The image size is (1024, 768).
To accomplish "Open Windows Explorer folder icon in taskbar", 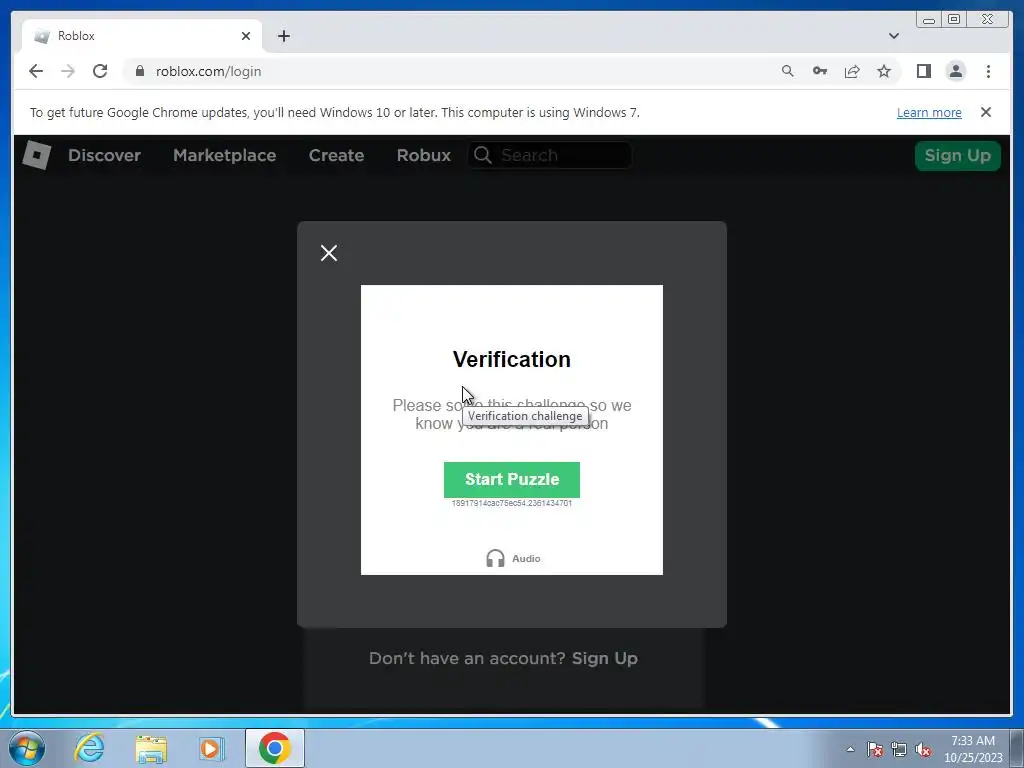I will click(x=151, y=748).
